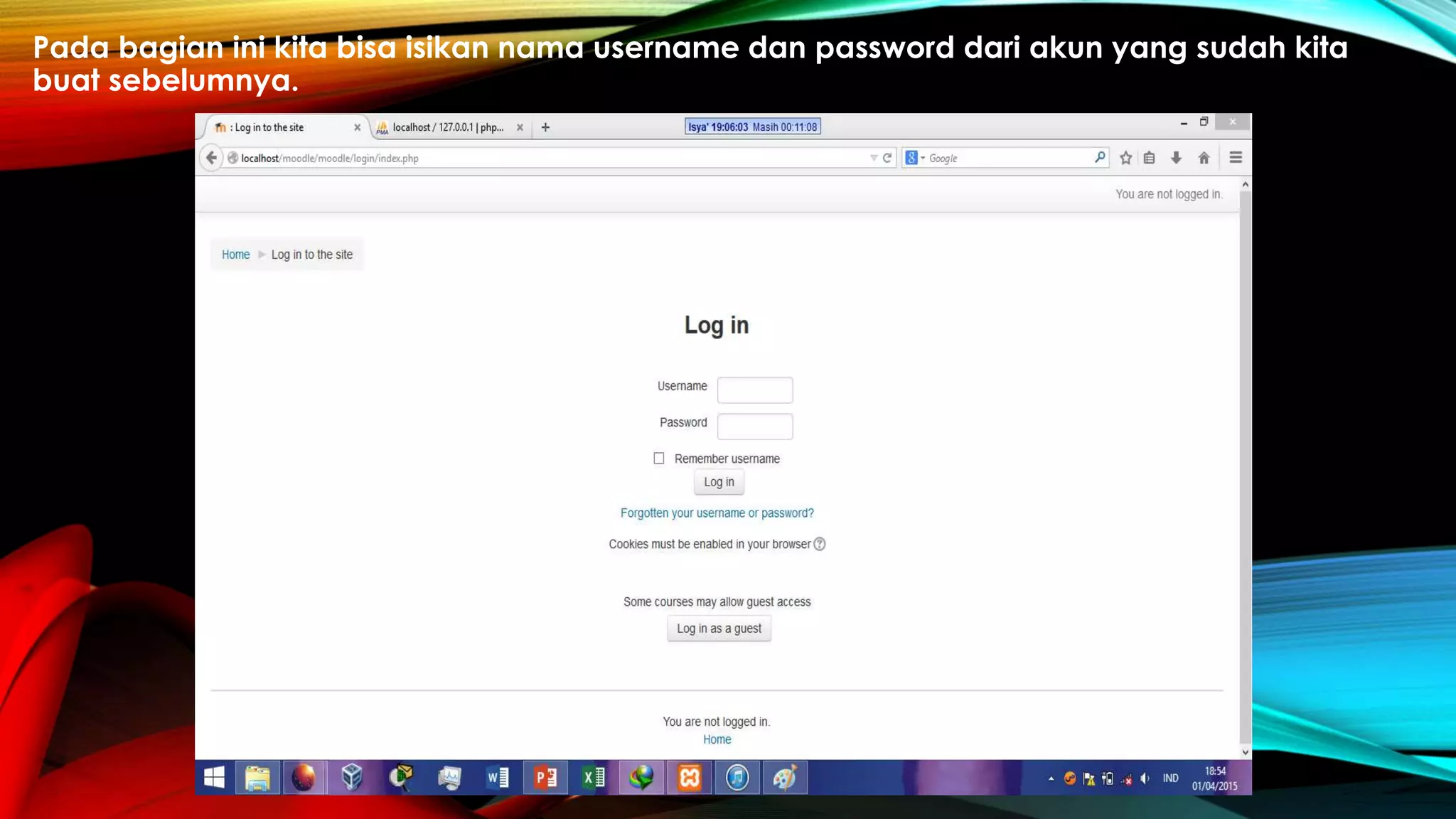Open the Home link in the footer

717,739
